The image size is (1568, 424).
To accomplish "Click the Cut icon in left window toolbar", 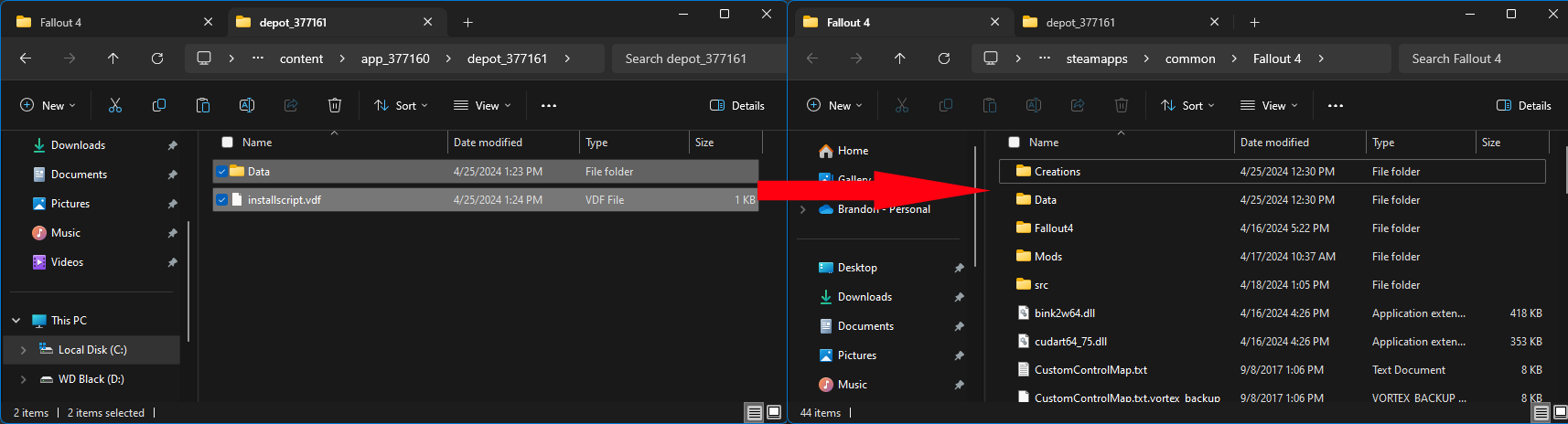I will [x=115, y=105].
